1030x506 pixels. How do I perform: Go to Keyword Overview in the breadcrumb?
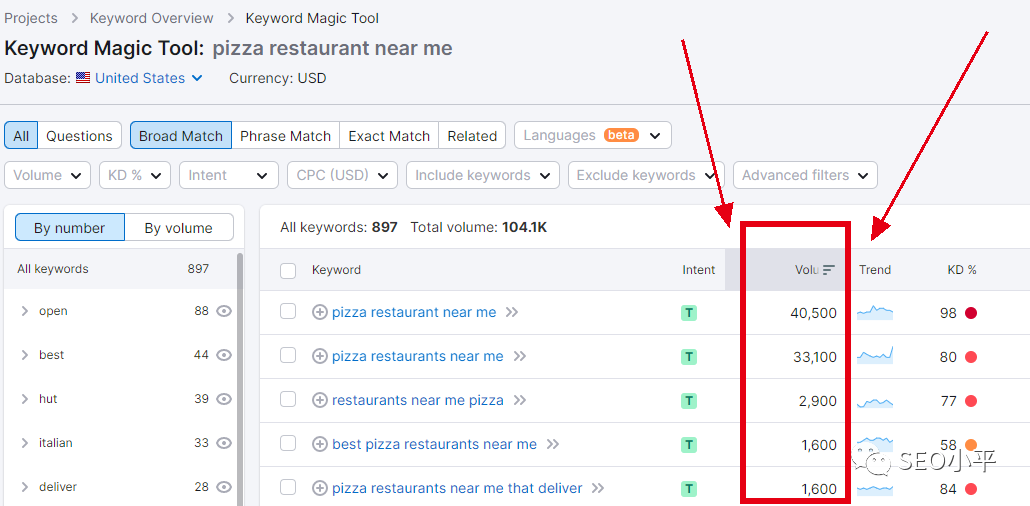pyautogui.click(x=152, y=18)
